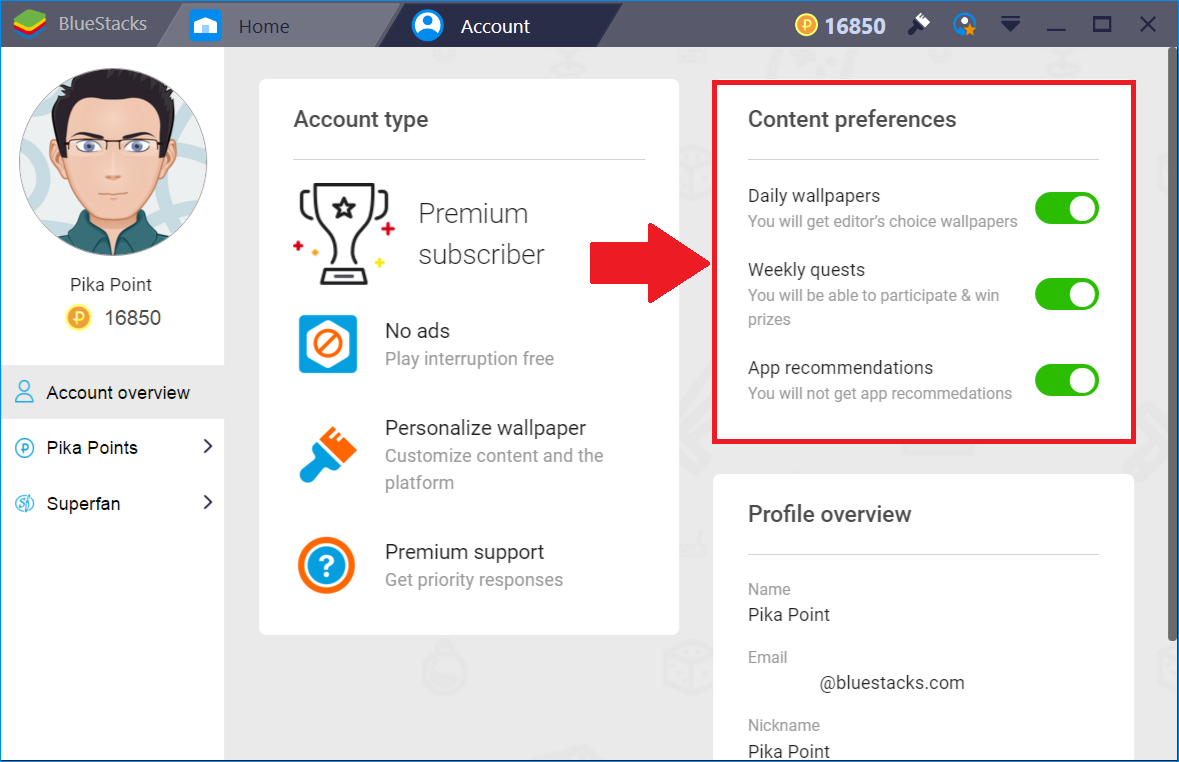Expand the Superfan chevron arrow
This screenshot has height=762, width=1179.
[x=208, y=502]
